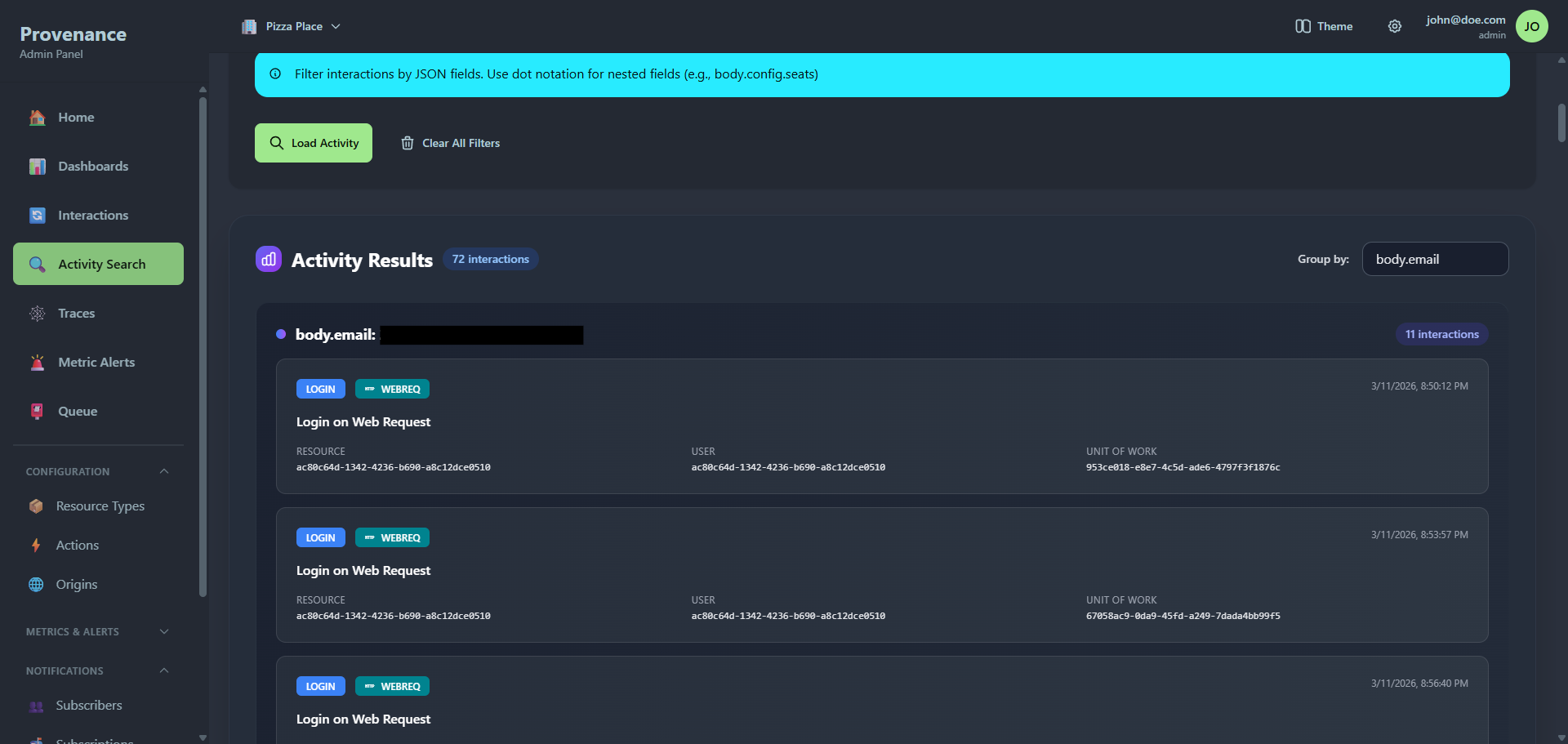
Task: Click the Traces web icon
Action: pos(38,314)
